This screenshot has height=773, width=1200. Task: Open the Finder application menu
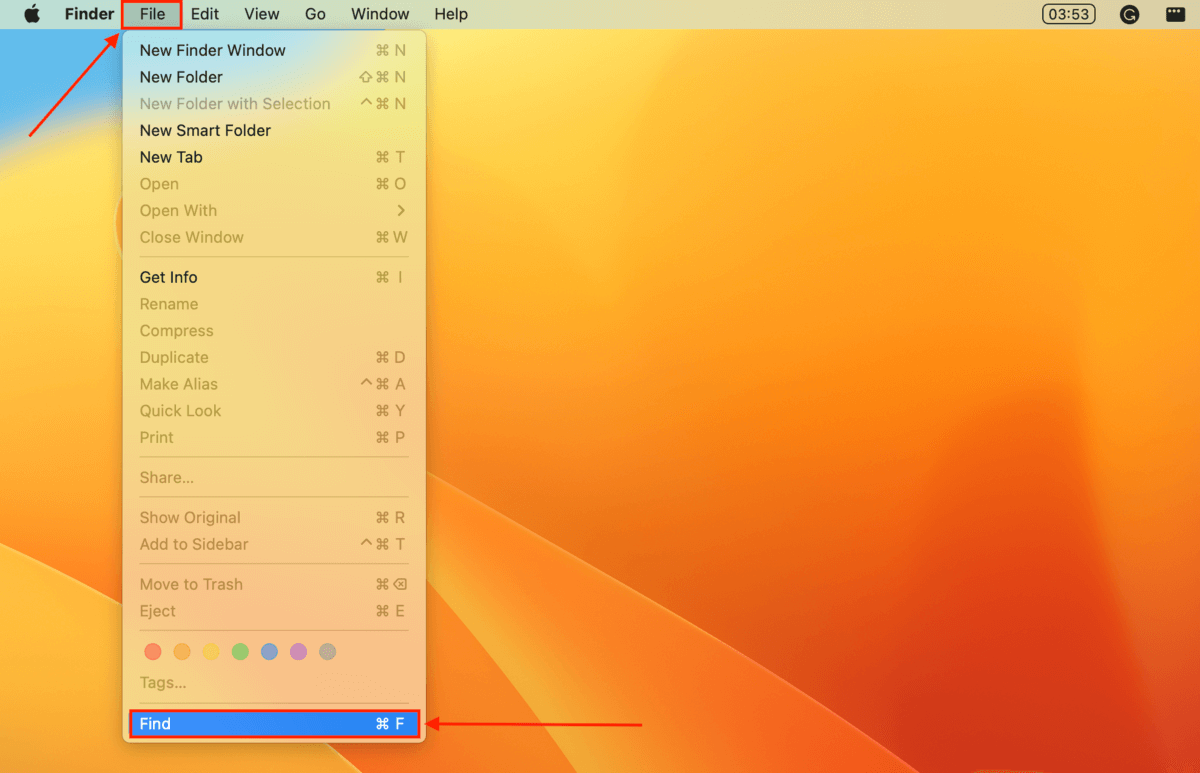click(x=90, y=14)
